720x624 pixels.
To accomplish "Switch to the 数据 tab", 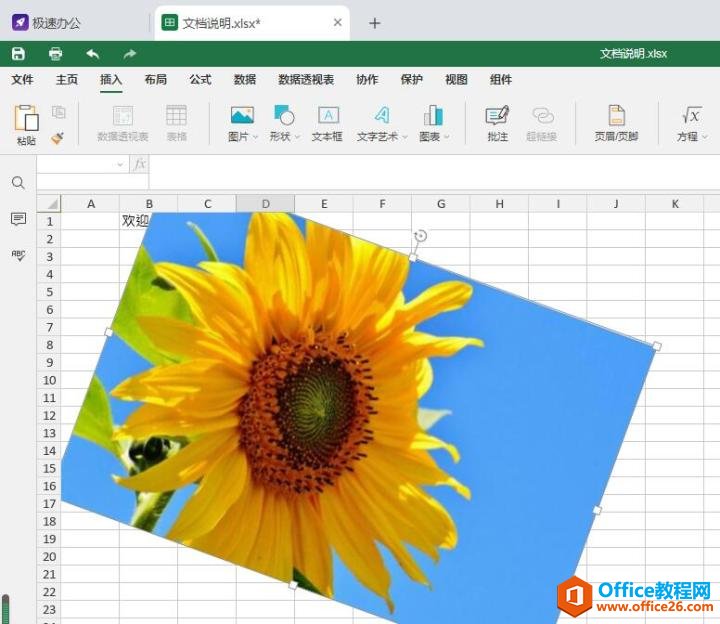I will (x=245, y=79).
